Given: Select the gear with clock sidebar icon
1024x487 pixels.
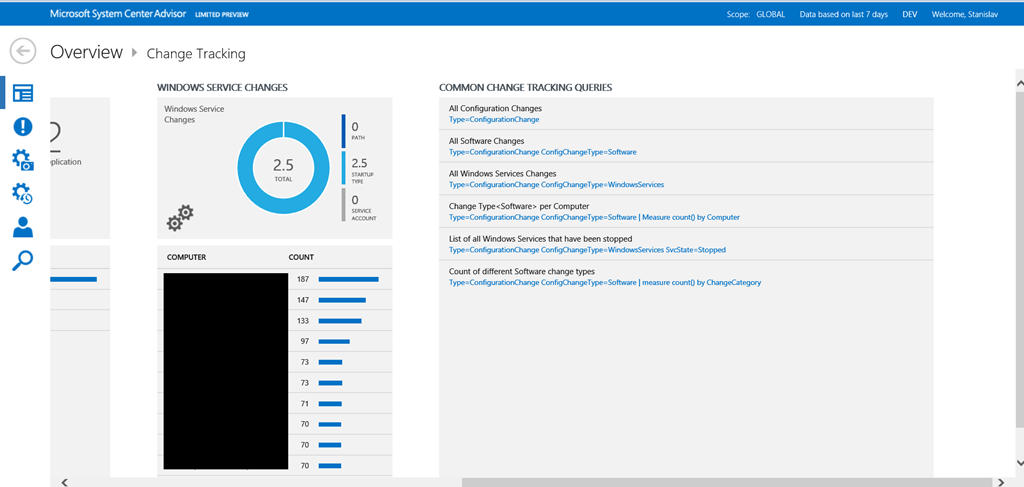Looking at the screenshot, I should (22, 194).
